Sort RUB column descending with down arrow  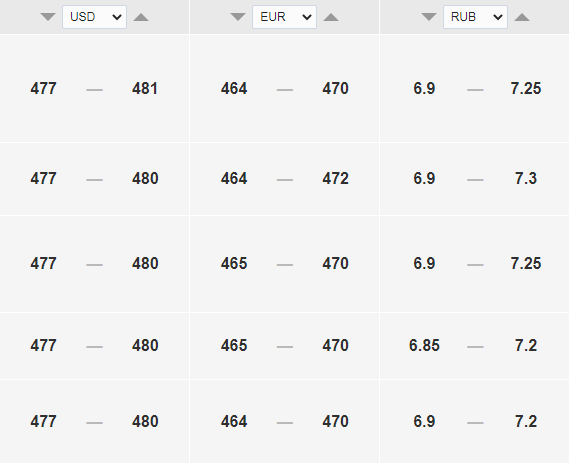click(429, 17)
